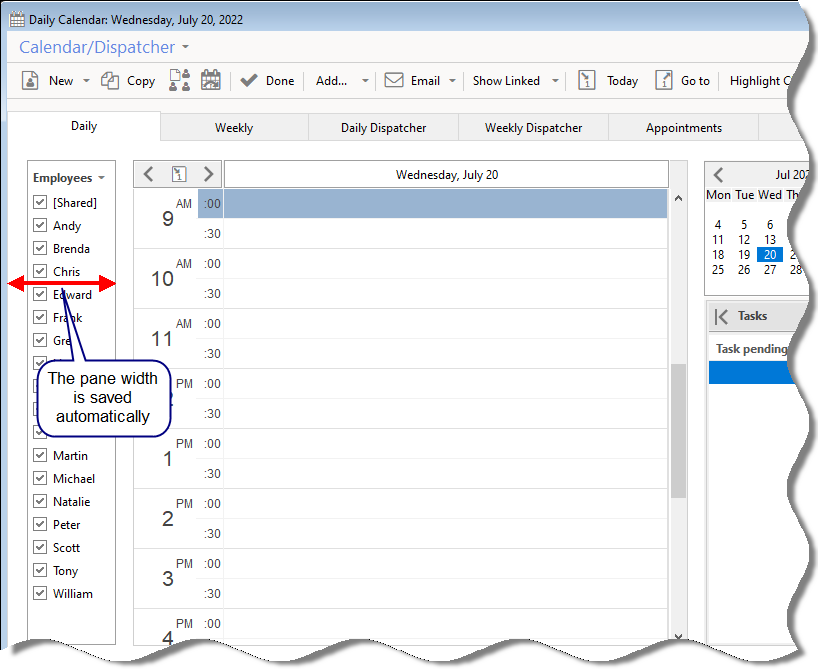Click the Email envelope icon

coord(394,81)
